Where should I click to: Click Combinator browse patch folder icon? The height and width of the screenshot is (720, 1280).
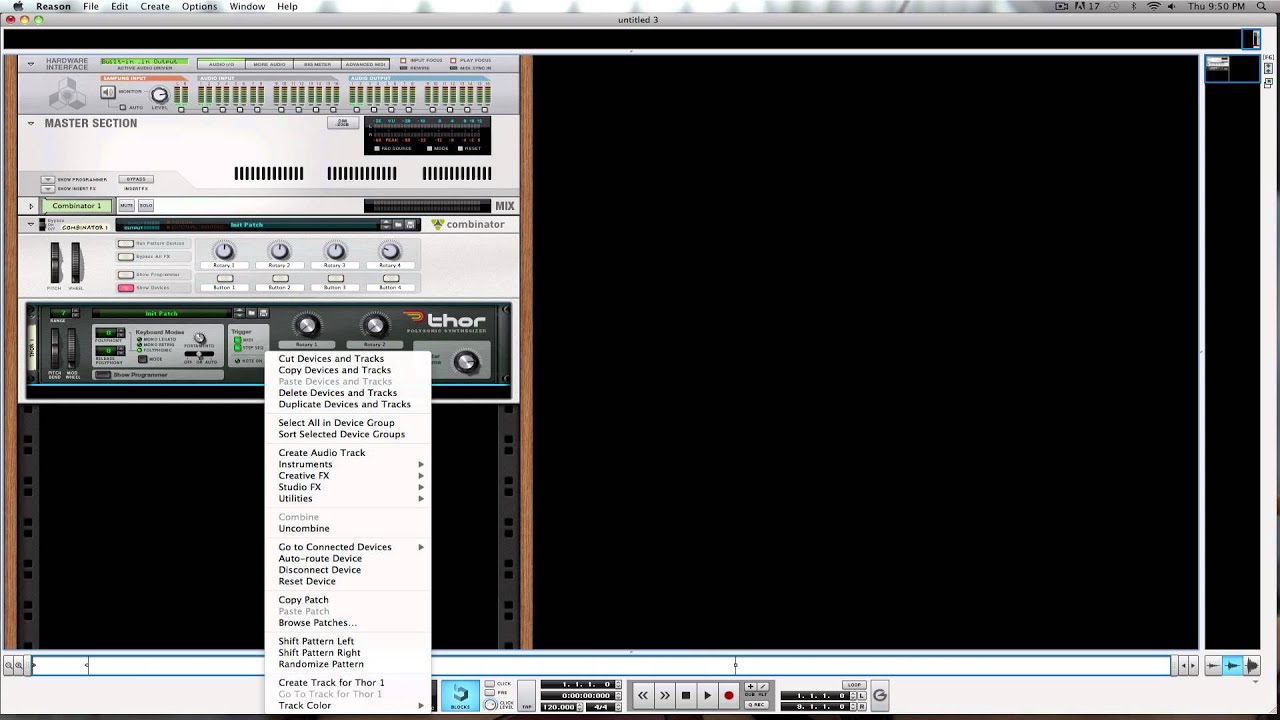click(398, 225)
